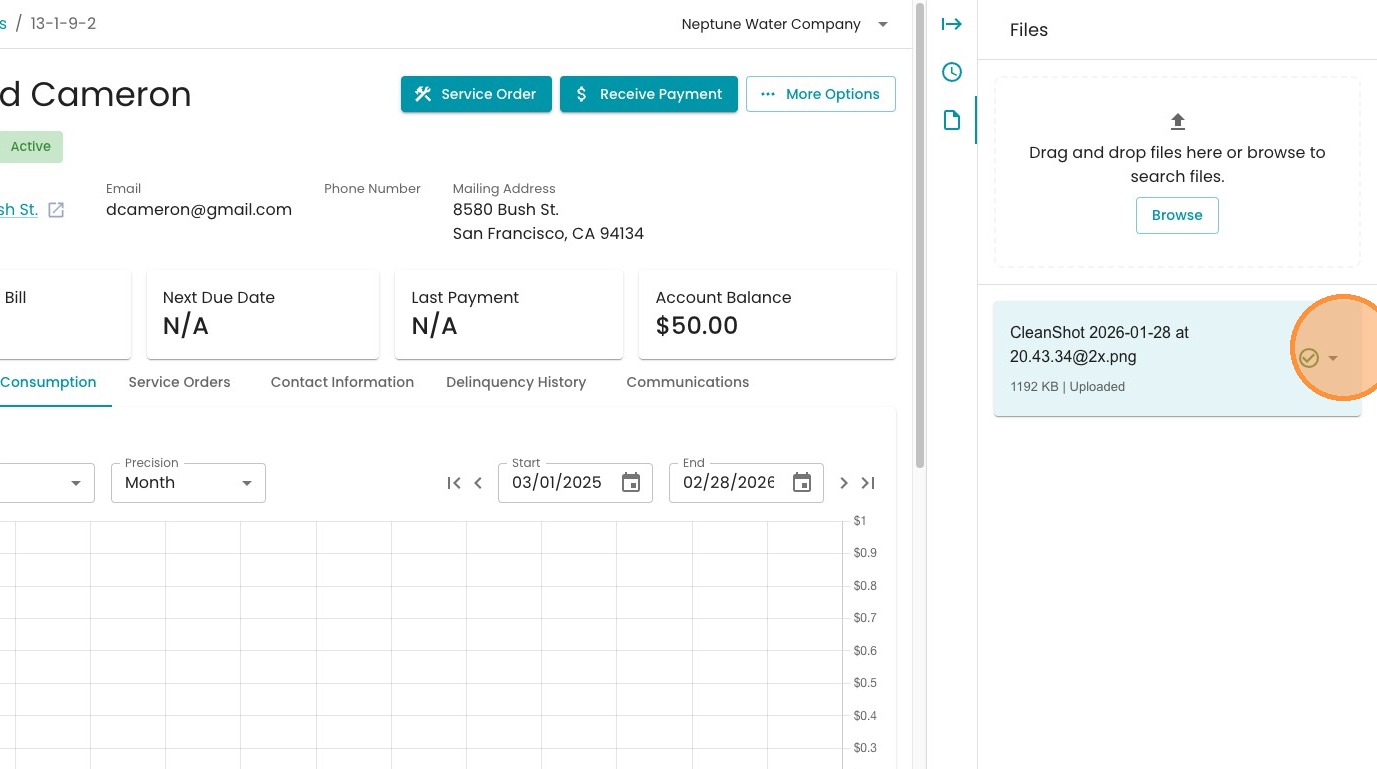This screenshot has height=769, width=1377.
Task: Jump to first period in chart
Action: [454, 483]
